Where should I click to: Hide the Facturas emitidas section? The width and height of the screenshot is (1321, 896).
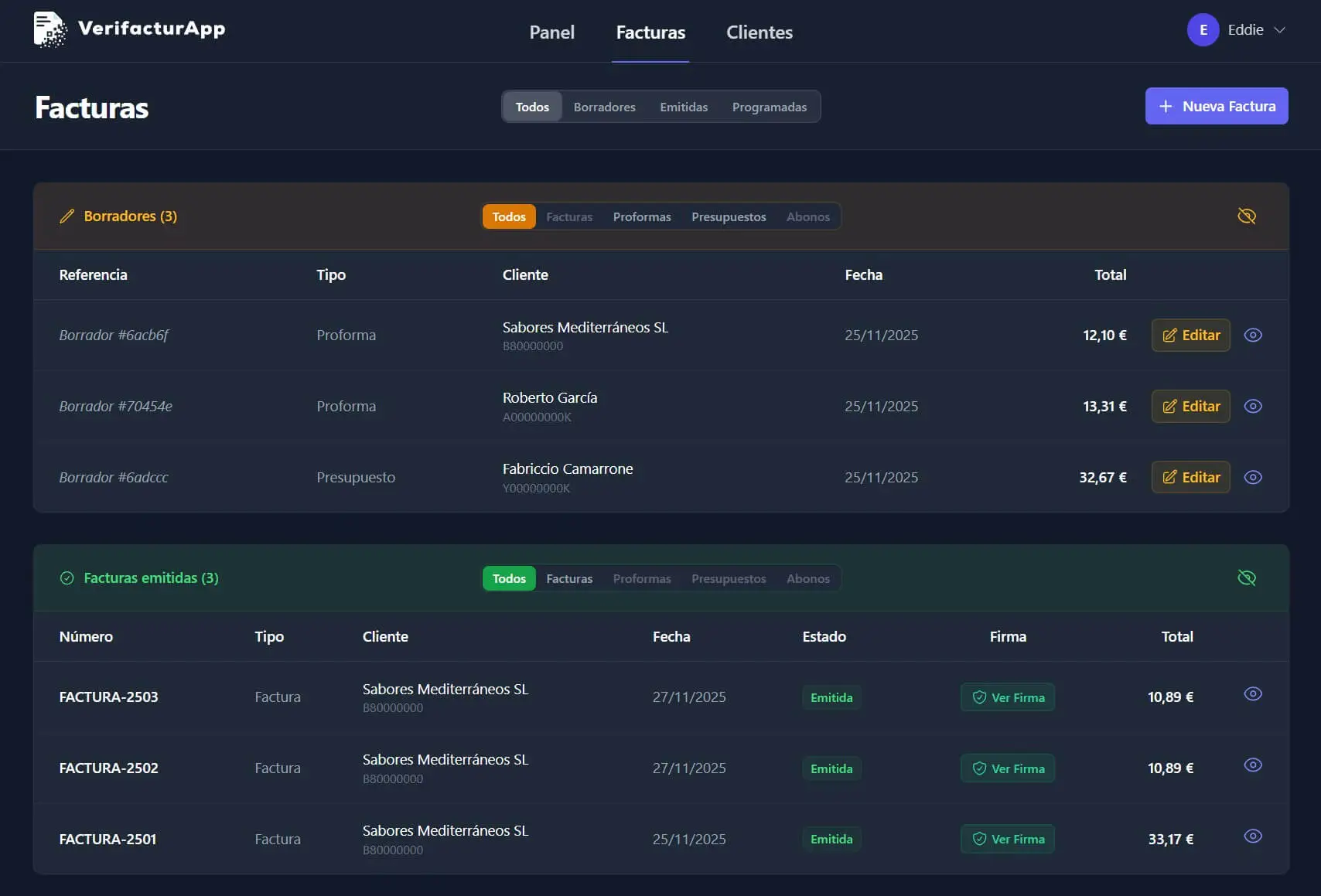tap(1247, 578)
